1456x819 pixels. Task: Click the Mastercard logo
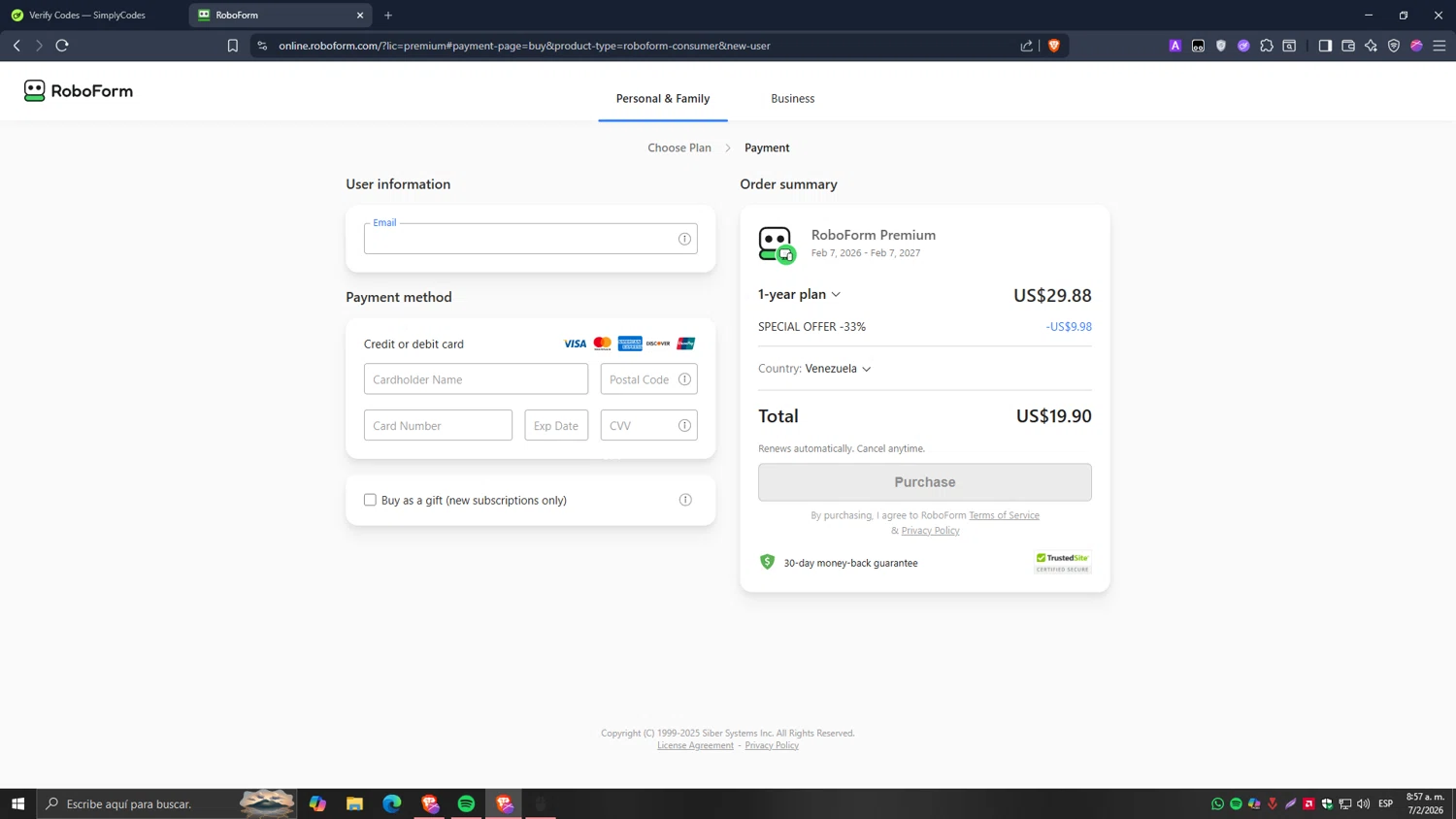click(x=603, y=344)
